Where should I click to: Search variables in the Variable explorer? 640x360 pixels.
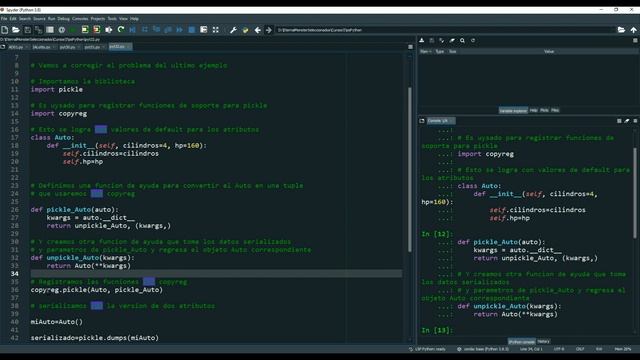click(462, 40)
